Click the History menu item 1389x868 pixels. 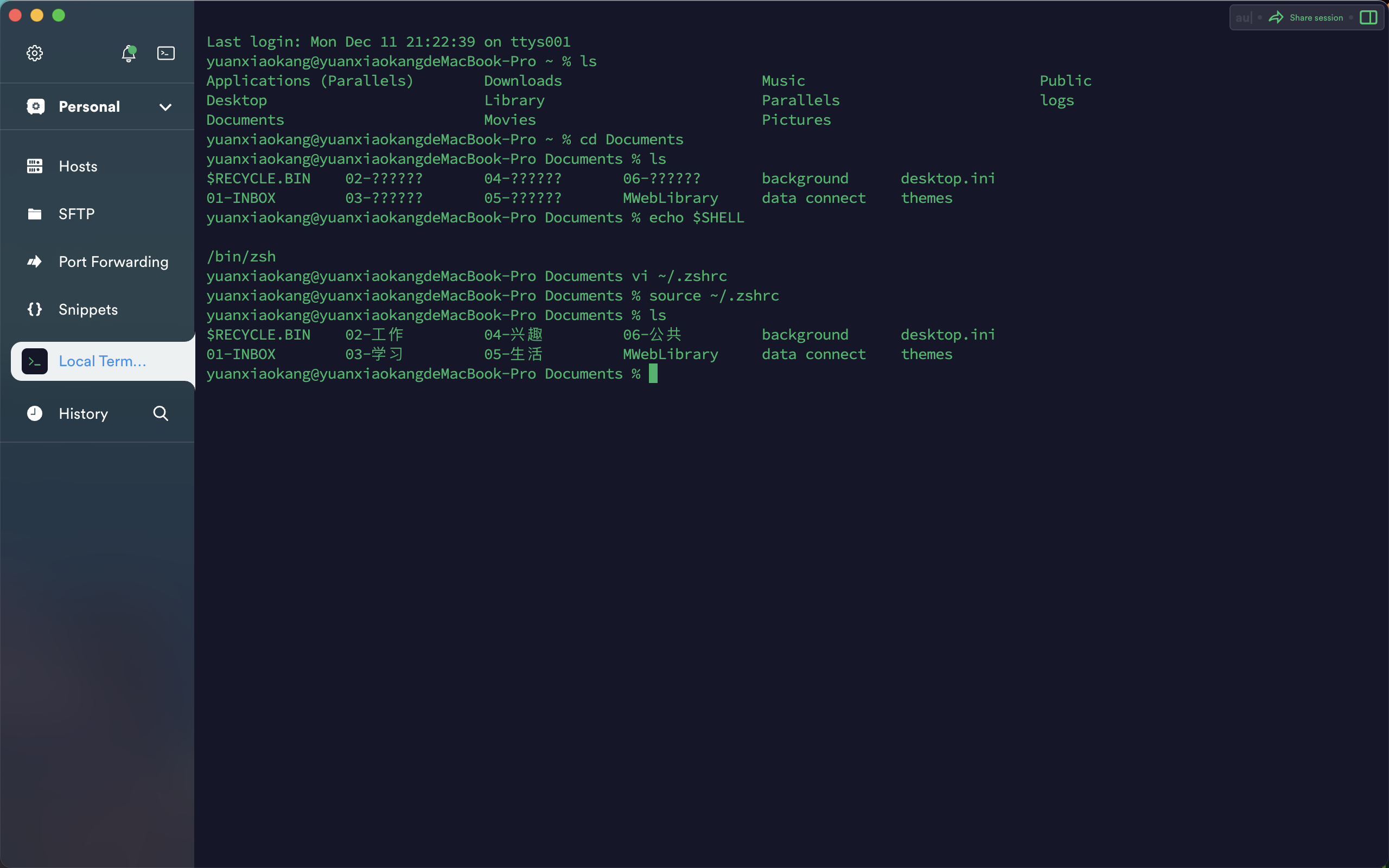pos(83,413)
